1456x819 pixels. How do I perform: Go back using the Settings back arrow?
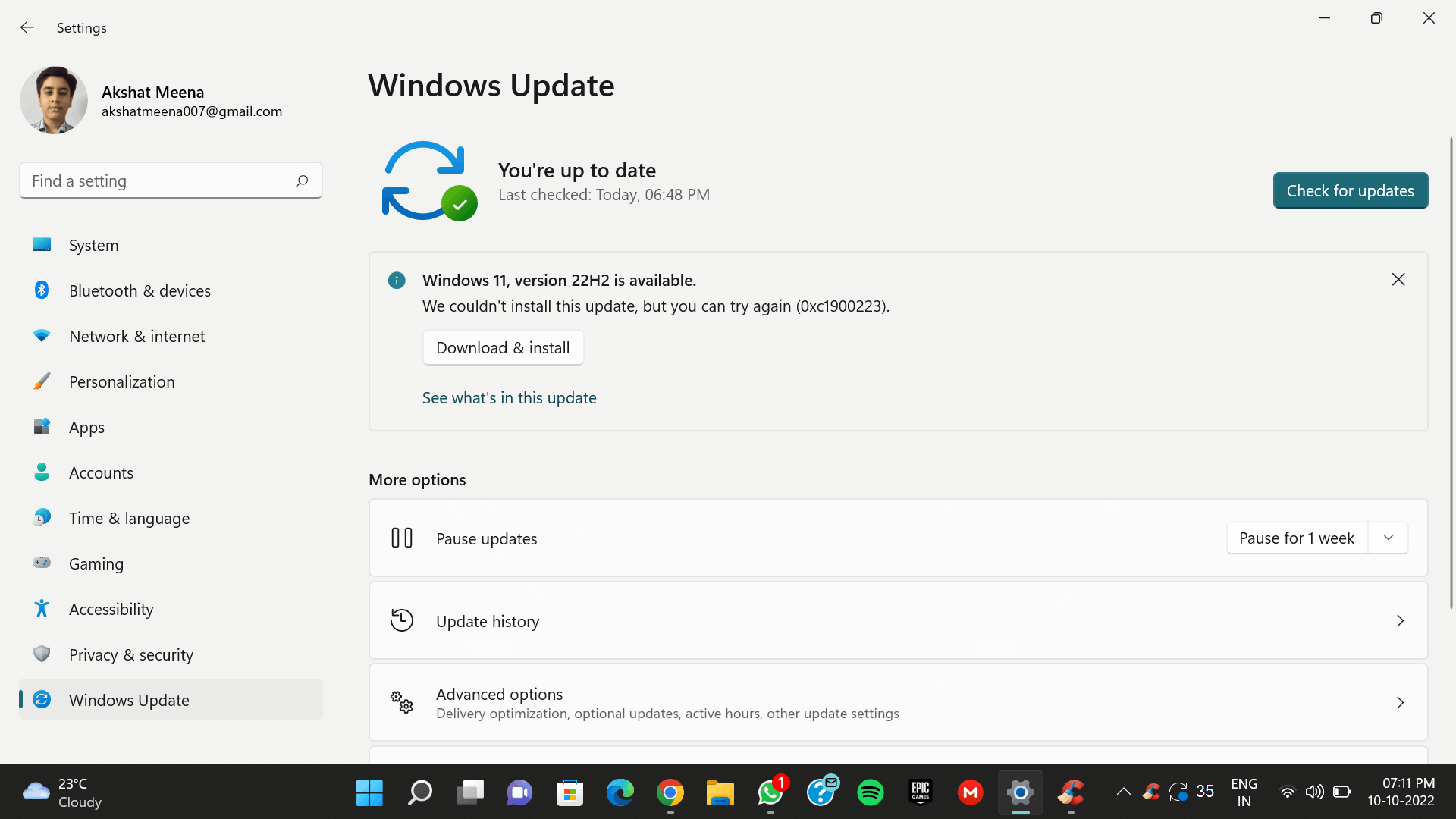27,27
